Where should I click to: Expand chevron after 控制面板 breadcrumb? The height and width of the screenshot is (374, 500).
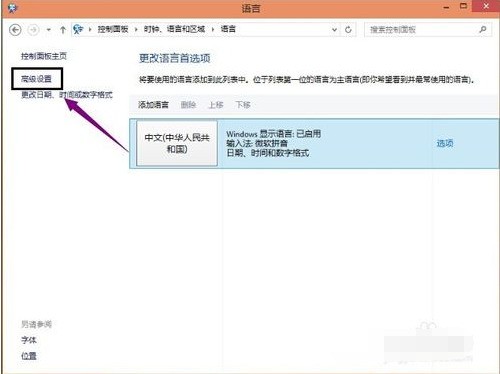pos(136,30)
